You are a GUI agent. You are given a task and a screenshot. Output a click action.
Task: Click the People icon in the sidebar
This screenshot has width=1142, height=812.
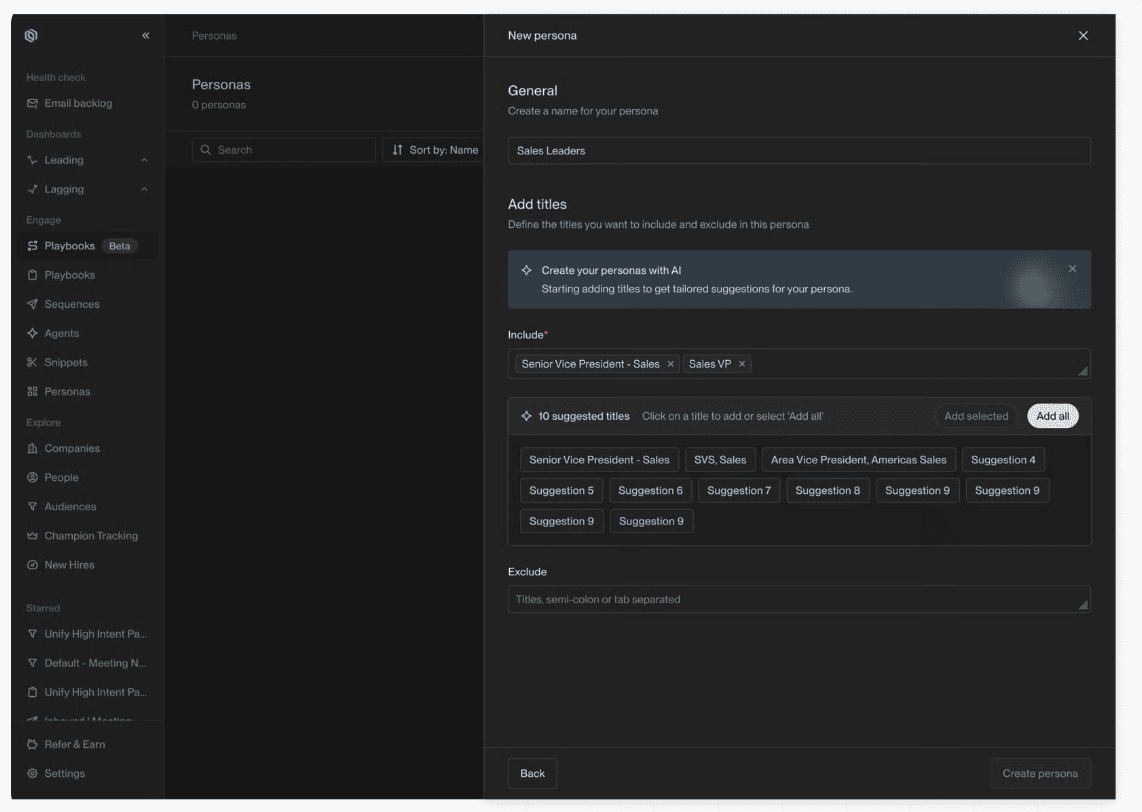[x=32, y=478]
